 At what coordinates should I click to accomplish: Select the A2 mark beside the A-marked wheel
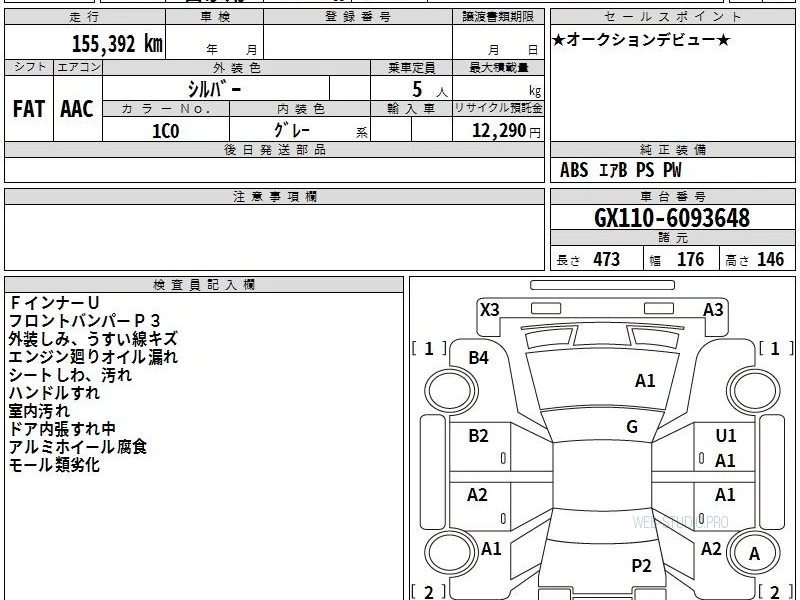711,548
